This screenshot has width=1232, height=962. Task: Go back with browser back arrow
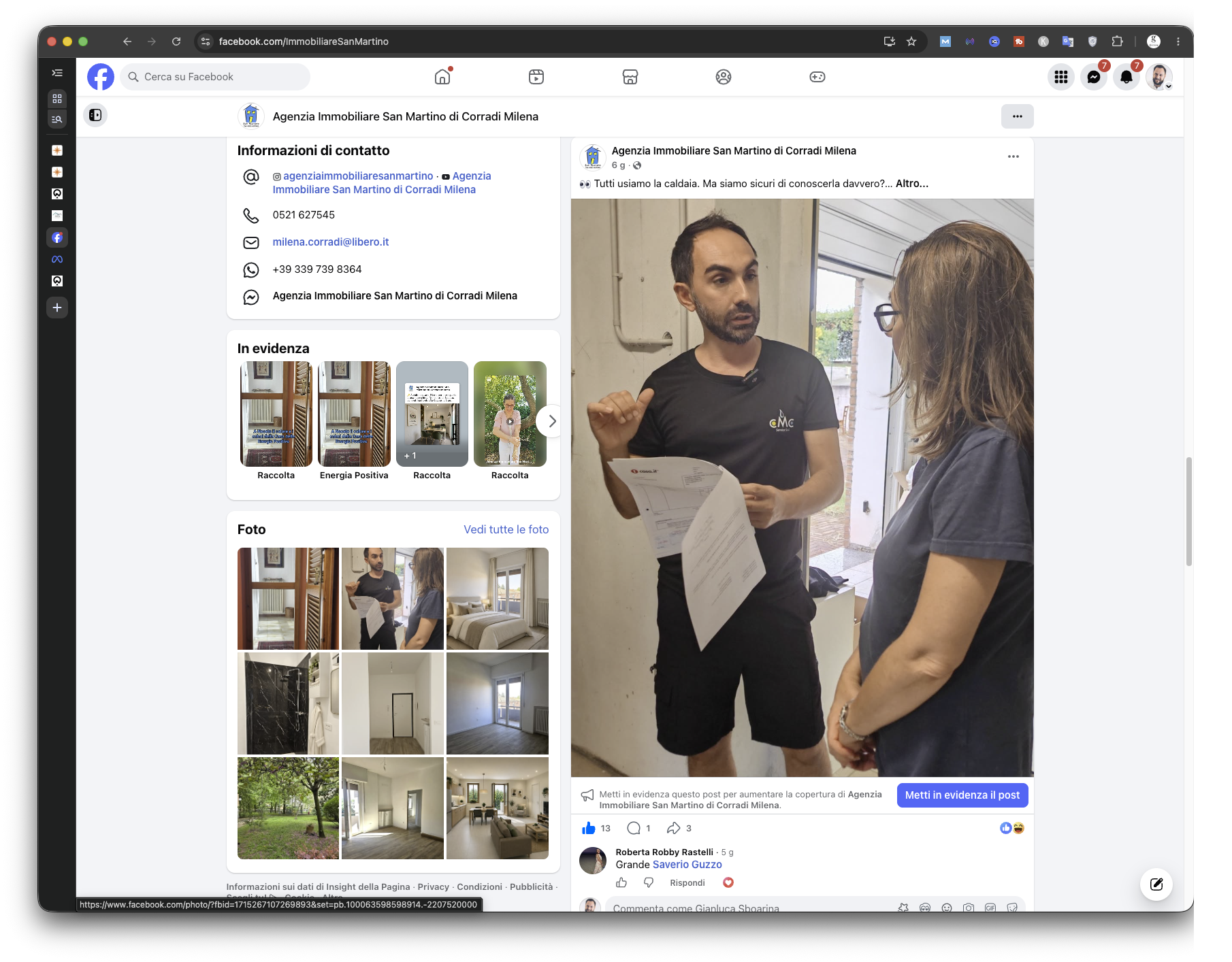click(x=127, y=42)
